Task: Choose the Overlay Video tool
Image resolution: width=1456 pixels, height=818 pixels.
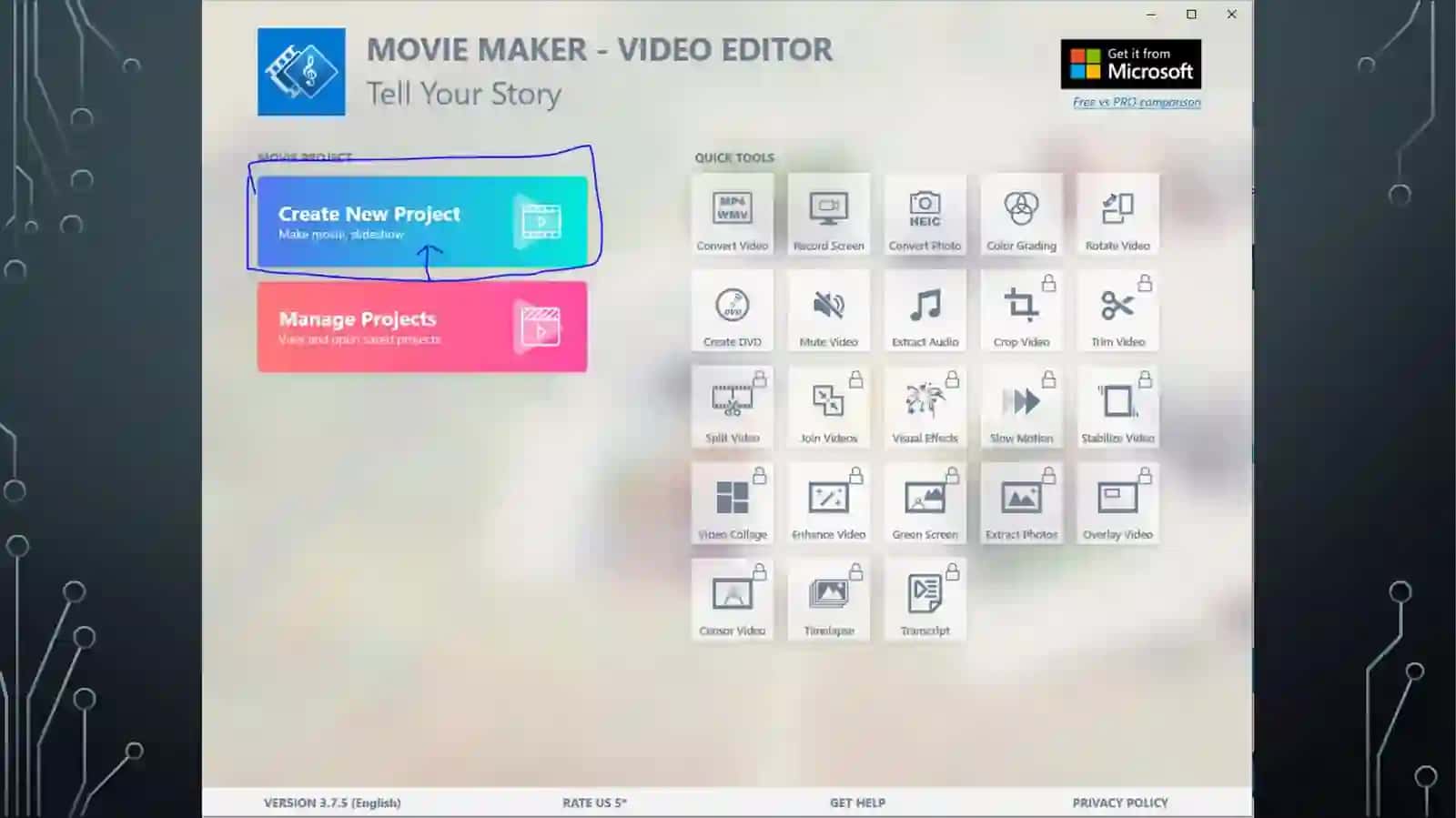Action: [1118, 503]
